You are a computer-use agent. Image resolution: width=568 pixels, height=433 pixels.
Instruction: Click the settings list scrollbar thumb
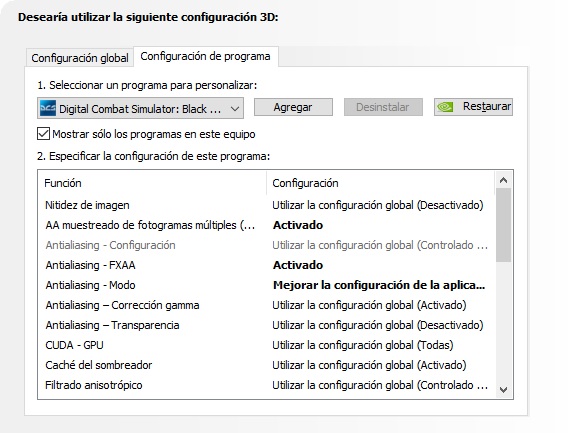(x=503, y=225)
